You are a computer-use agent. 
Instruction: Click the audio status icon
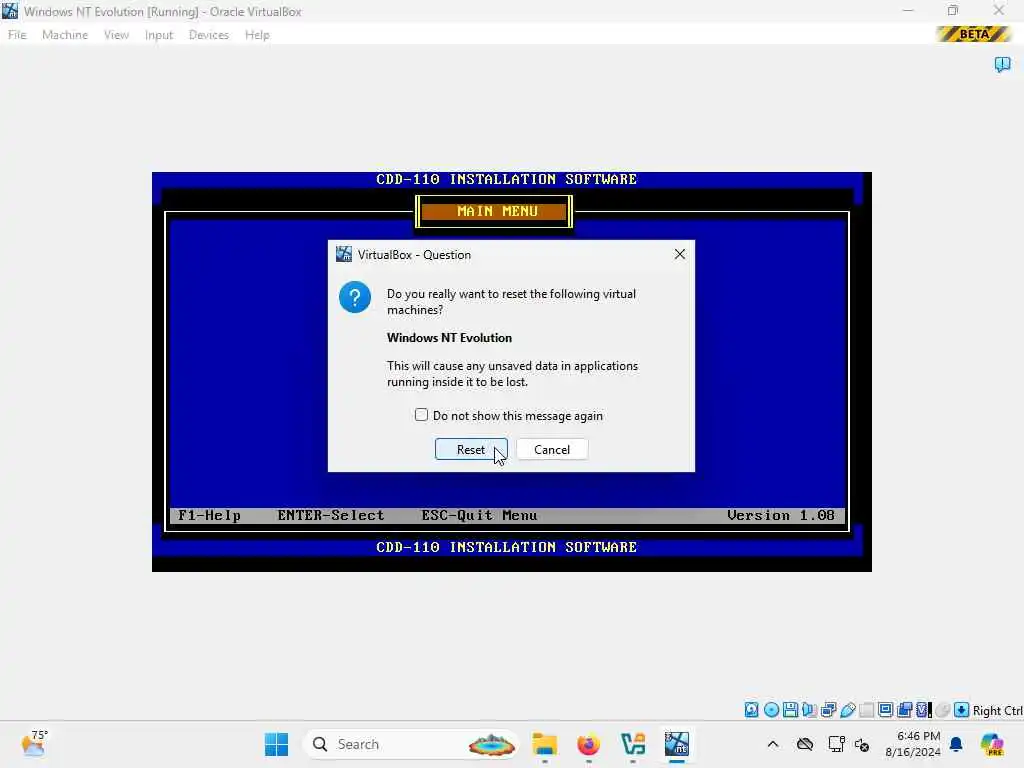click(x=809, y=710)
